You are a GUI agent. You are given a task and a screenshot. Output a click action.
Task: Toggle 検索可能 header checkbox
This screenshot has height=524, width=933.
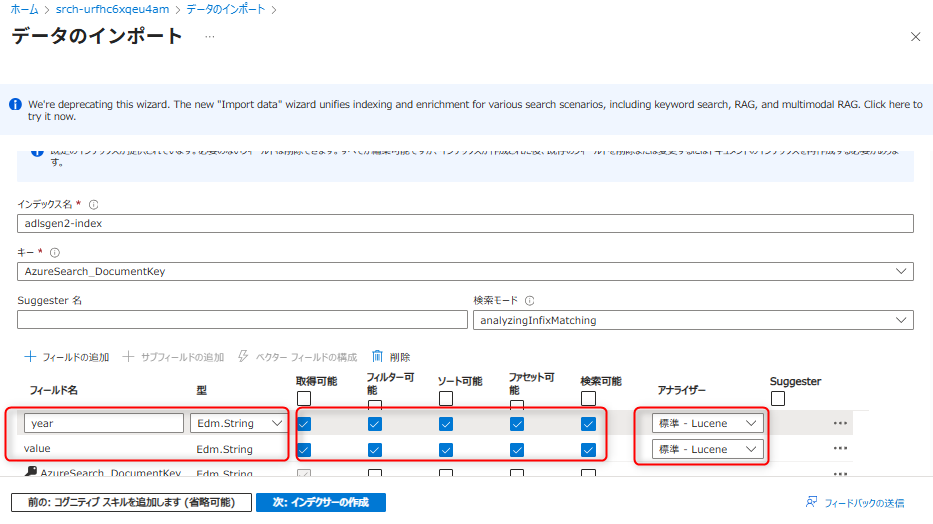pos(588,399)
